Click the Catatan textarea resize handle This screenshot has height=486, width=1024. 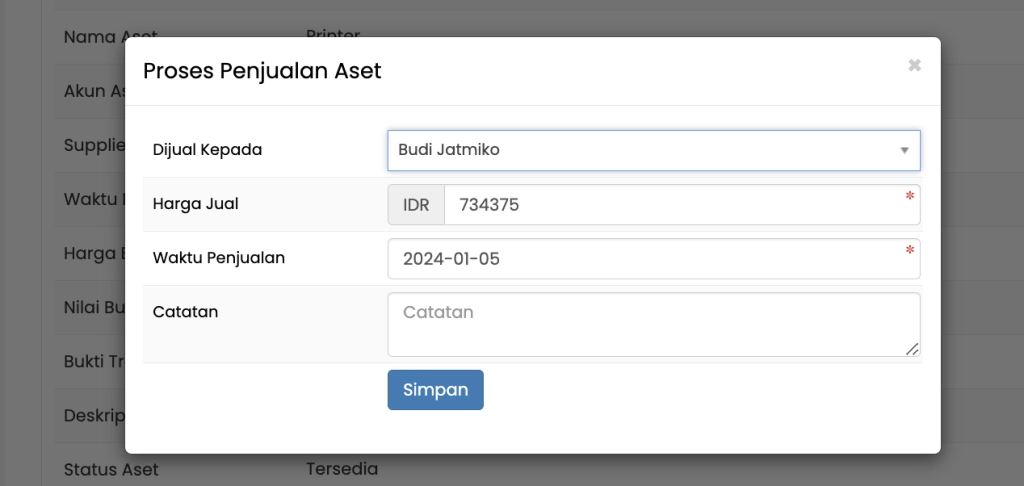coord(912,348)
